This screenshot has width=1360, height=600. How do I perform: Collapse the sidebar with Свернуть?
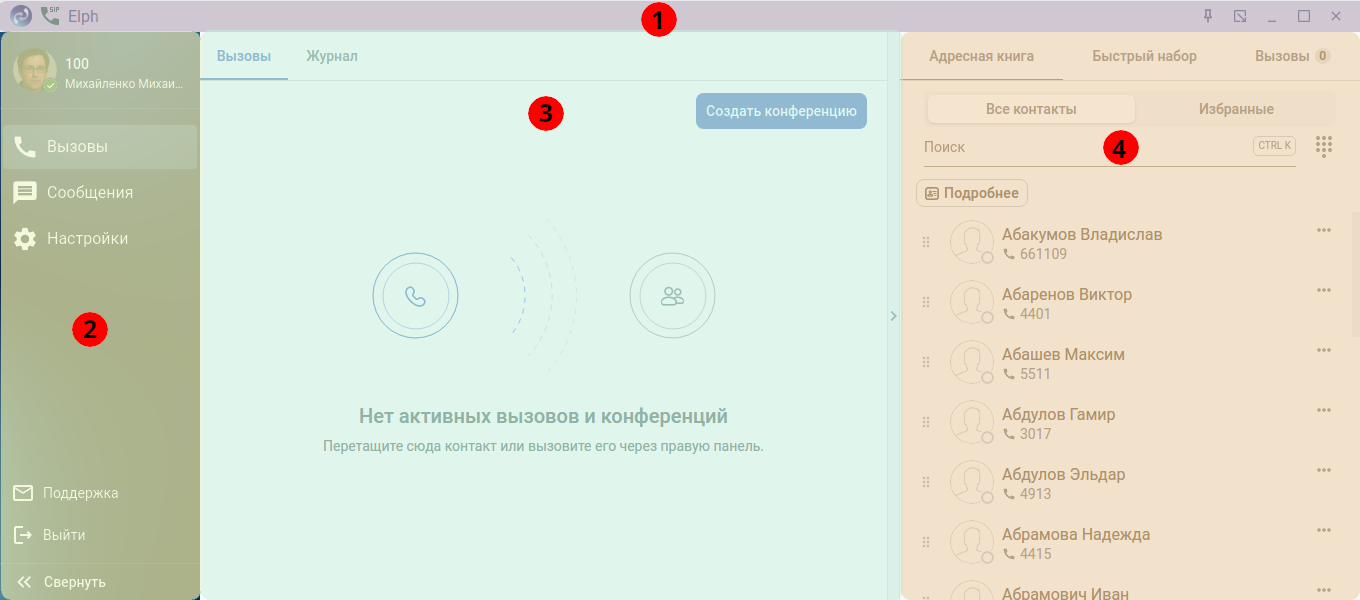point(62,582)
